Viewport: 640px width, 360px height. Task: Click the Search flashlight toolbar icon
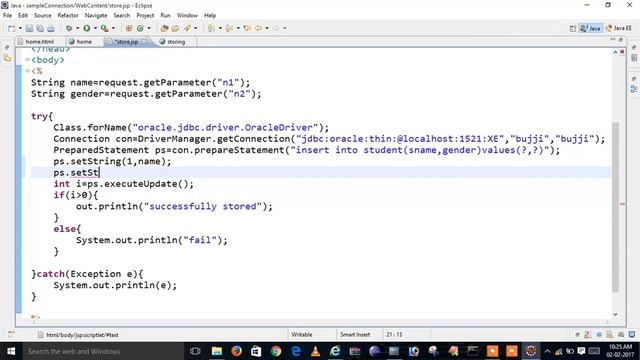pyautogui.click(x=187, y=28)
